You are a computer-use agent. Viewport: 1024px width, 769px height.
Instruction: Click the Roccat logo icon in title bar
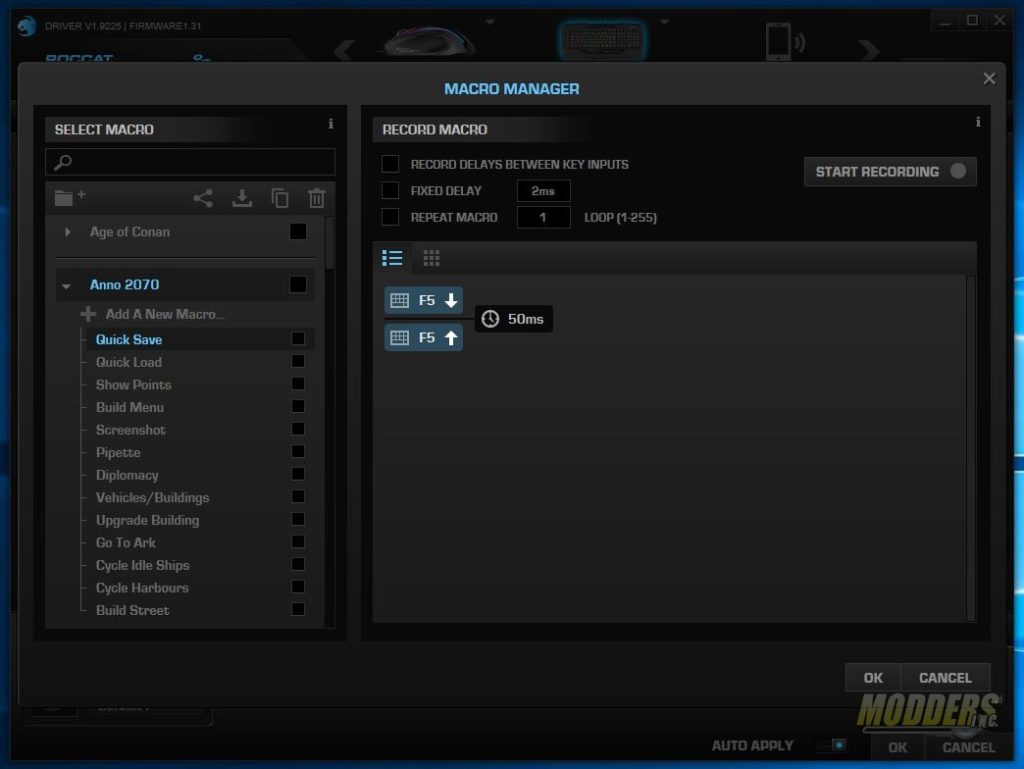pyautogui.click(x=26, y=26)
